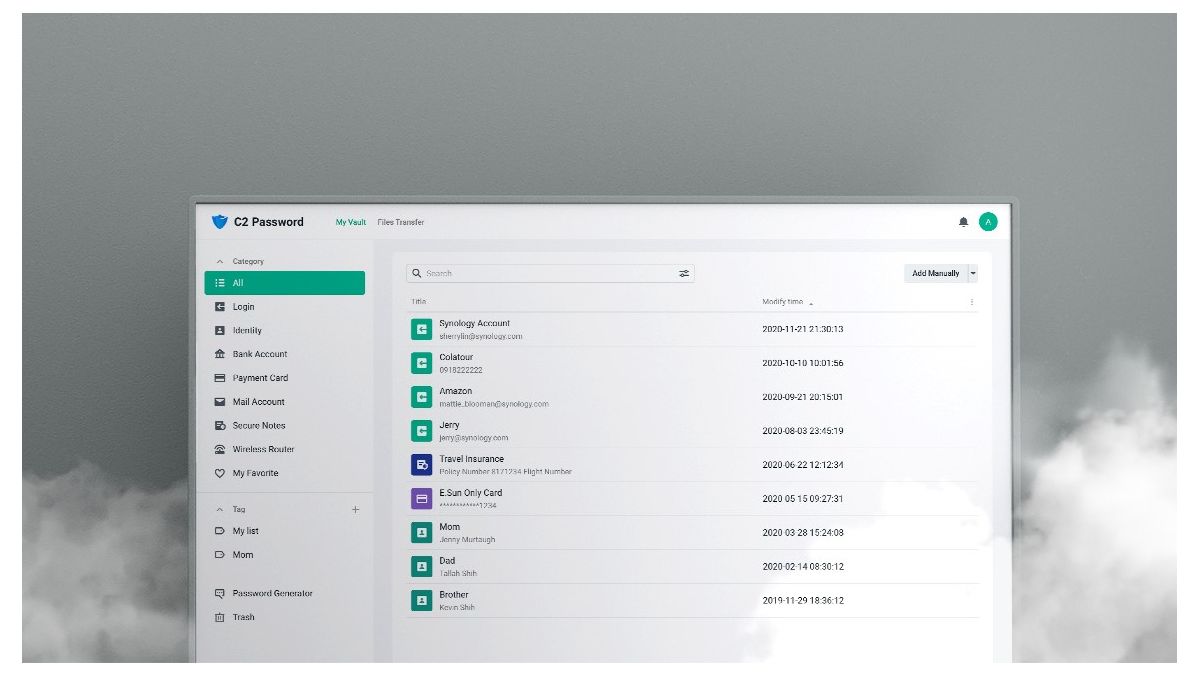1200x675 pixels.
Task: Show the My Favorite items
Action: pyautogui.click(x=255, y=473)
